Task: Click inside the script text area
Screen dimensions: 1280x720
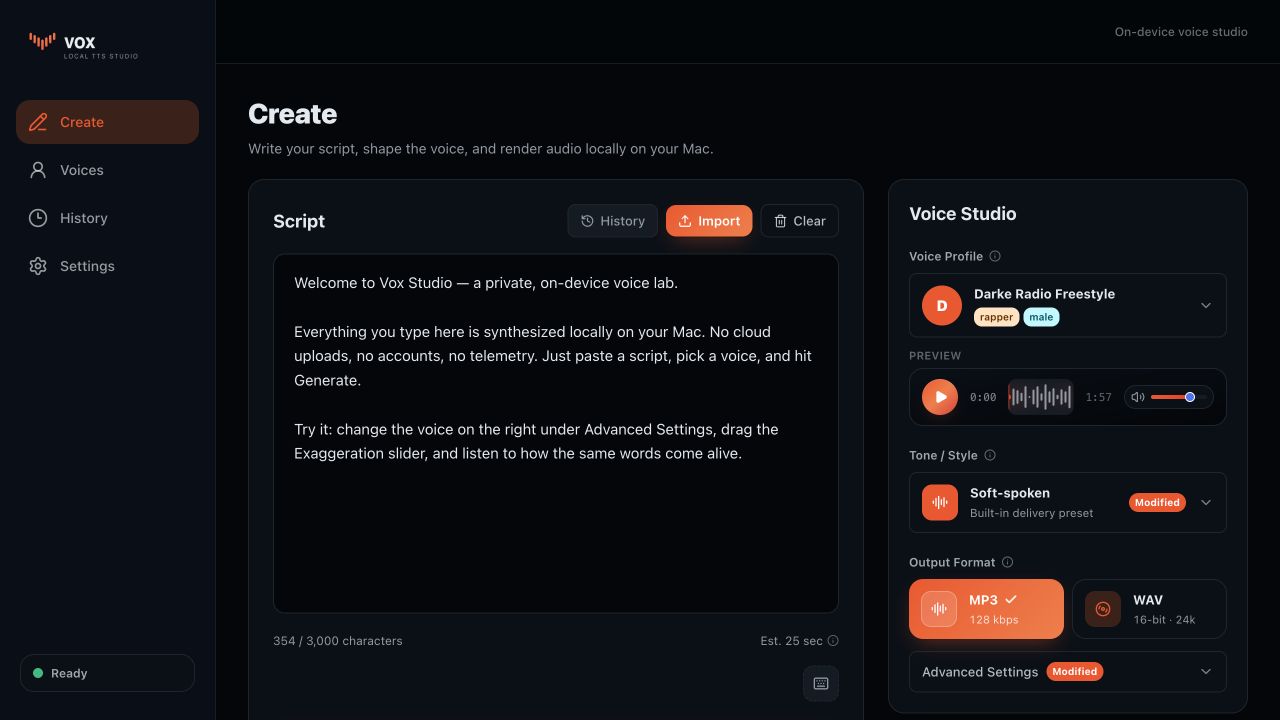Action: (556, 433)
